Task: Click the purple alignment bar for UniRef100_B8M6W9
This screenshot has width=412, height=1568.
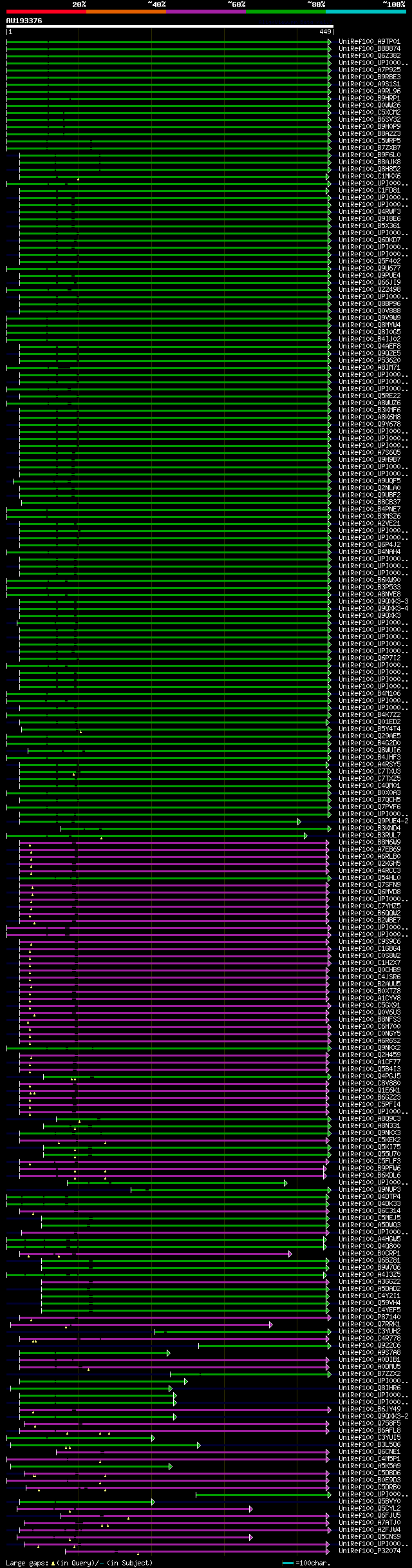Action: pyautogui.click(x=174, y=843)
